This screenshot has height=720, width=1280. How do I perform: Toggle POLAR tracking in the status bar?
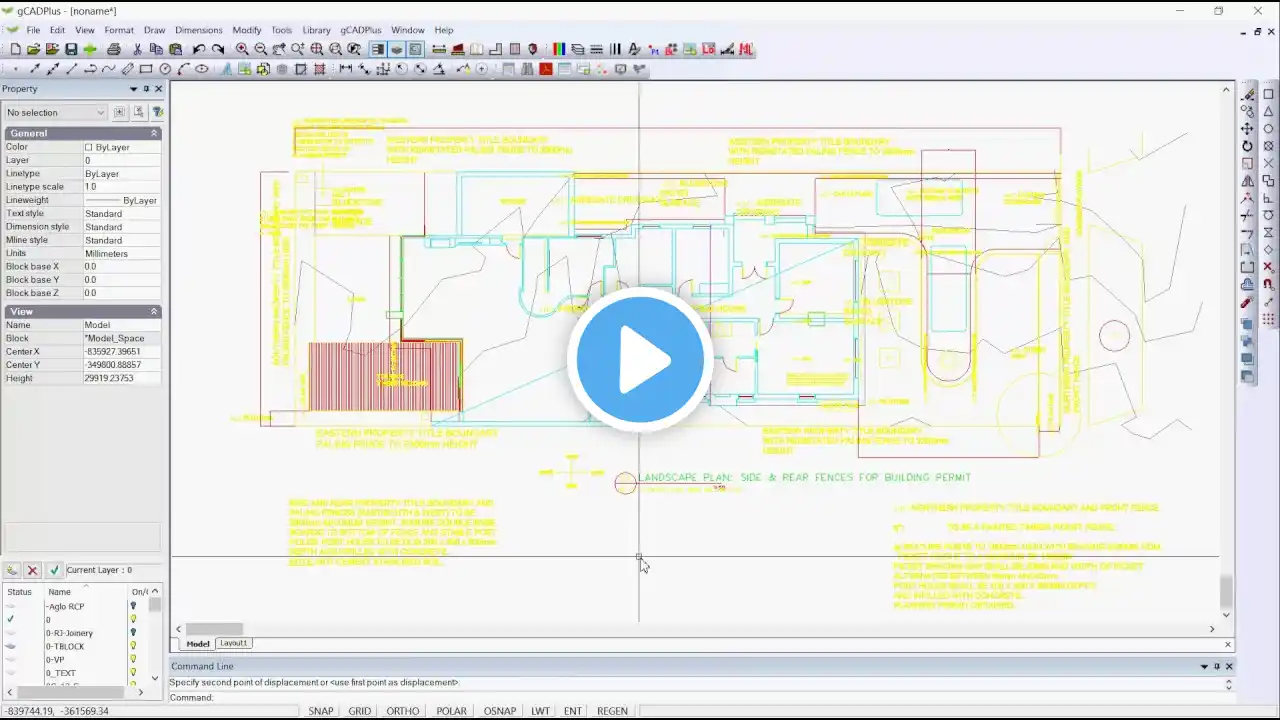(x=451, y=711)
